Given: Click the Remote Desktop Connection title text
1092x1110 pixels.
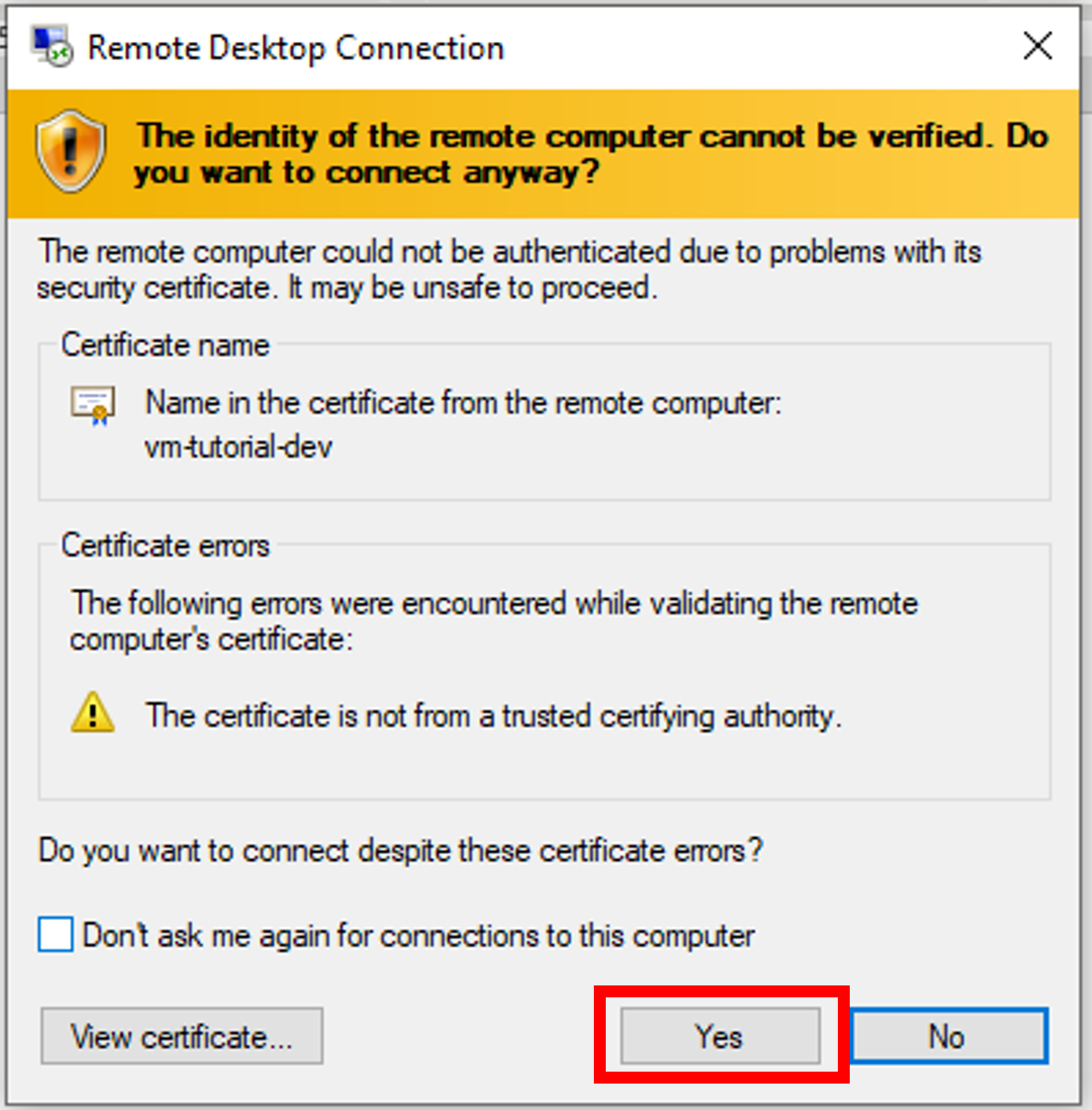Looking at the screenshot, I should click(294, 47).
